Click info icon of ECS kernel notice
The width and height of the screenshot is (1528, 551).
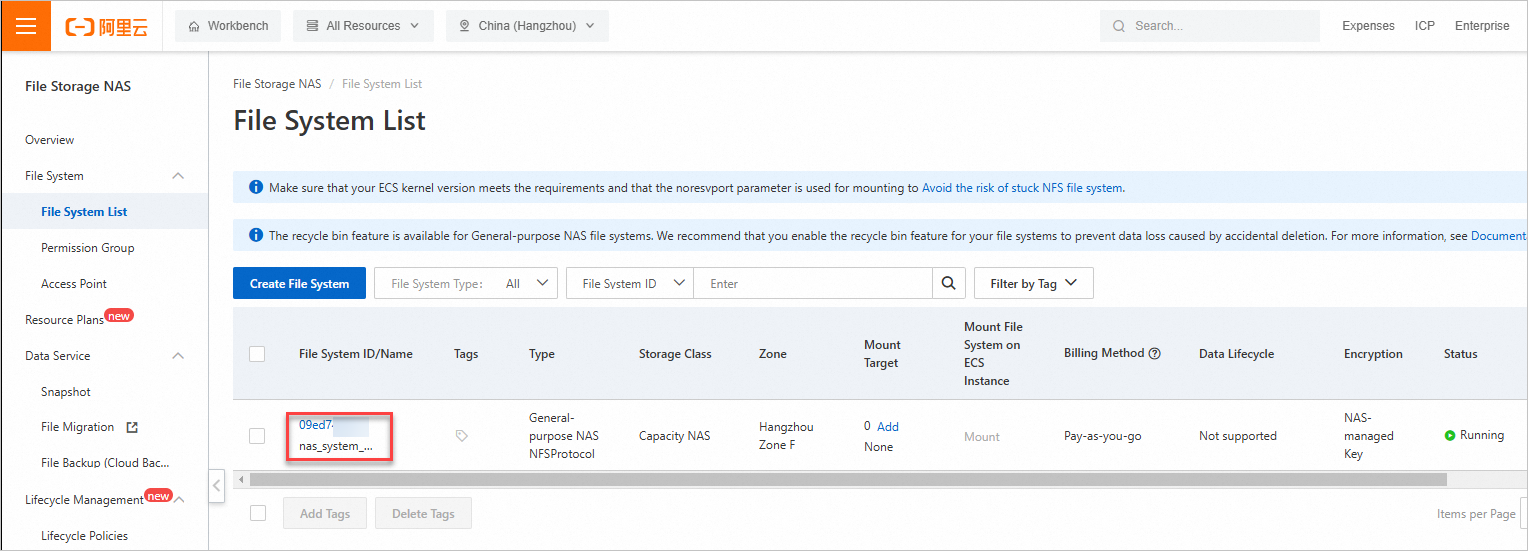pos(255,187)
